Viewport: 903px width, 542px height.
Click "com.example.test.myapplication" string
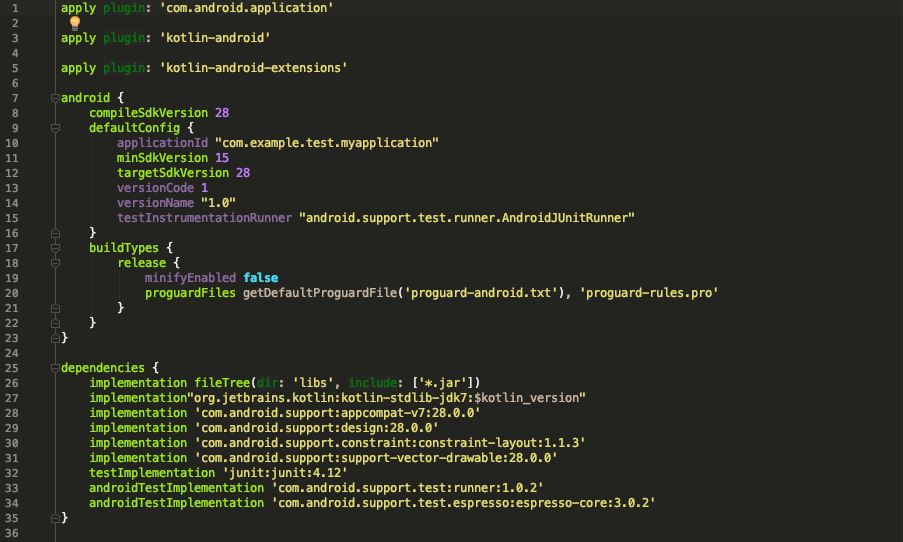click(x=327, y=143)
